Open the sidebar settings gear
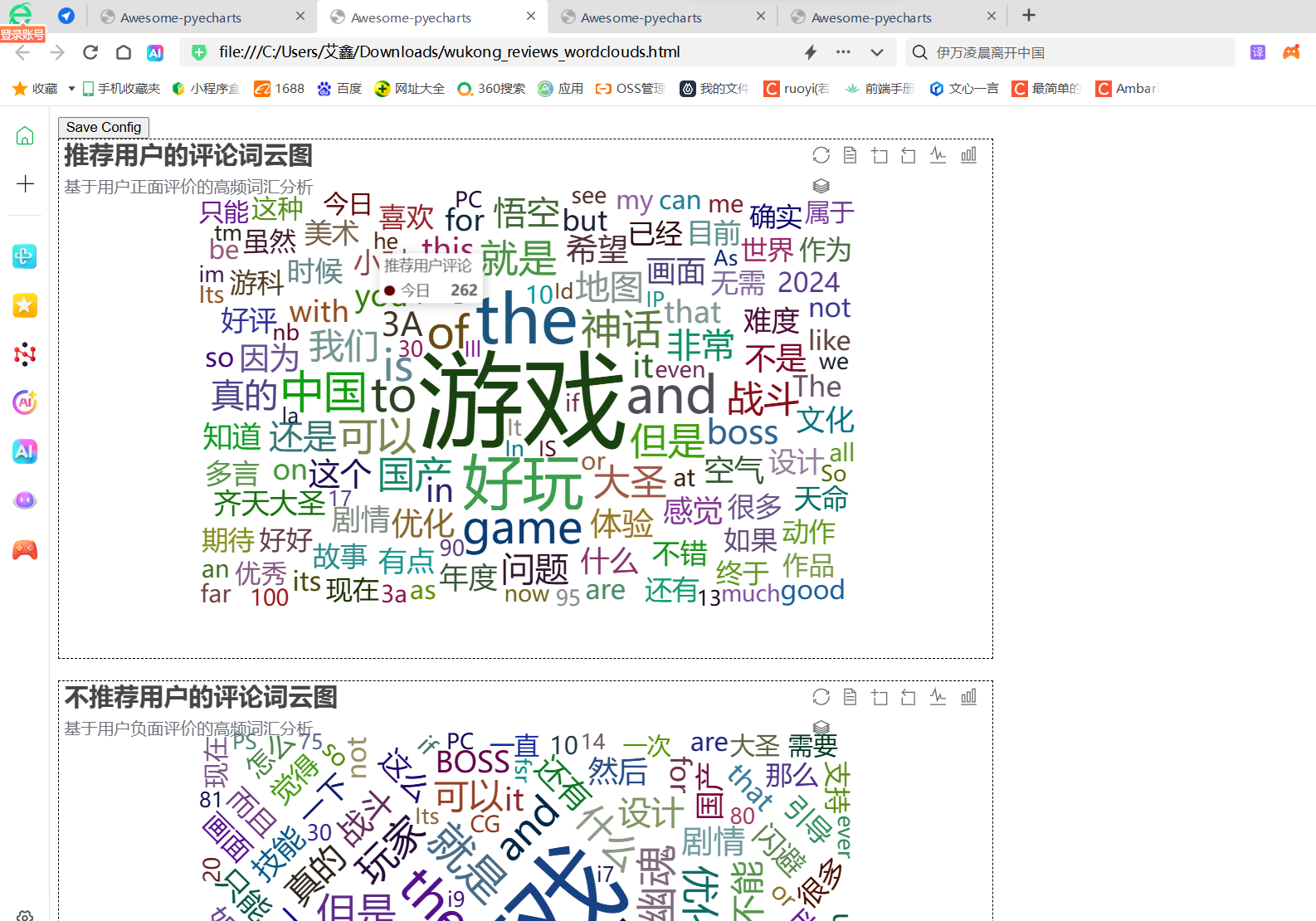The height and width of the screenshot is (921, 1316). point(25,915)
